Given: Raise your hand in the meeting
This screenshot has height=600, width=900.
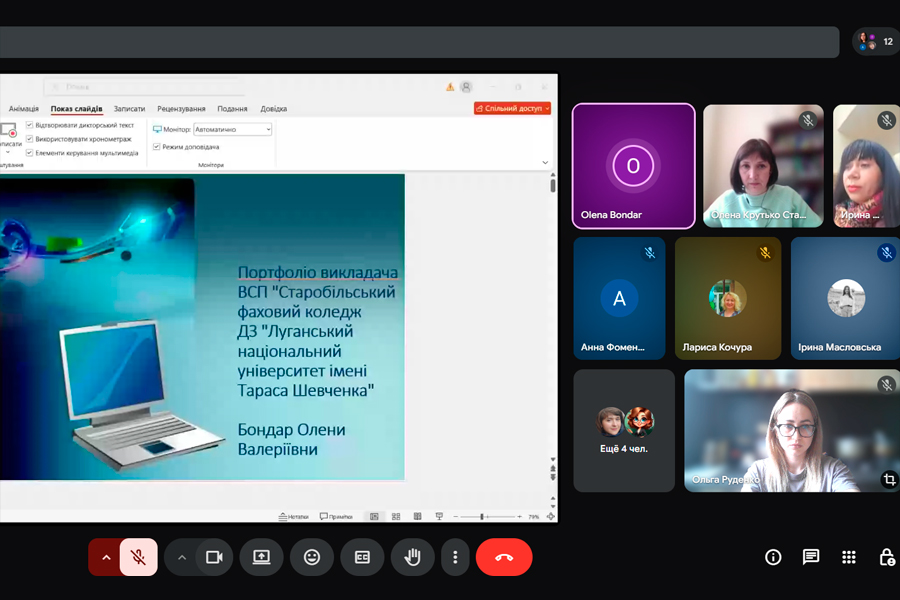Looking at the screenshot, I should [412, 557].
